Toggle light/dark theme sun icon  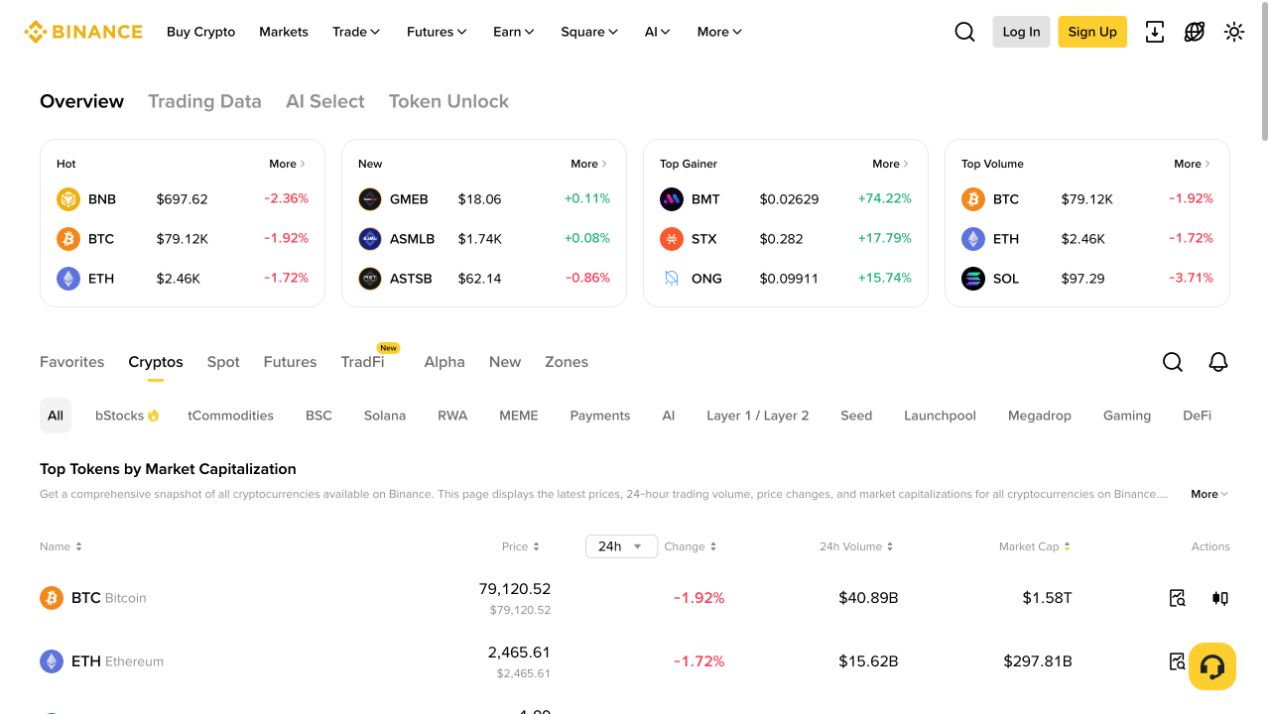(x=1235, y=32)
